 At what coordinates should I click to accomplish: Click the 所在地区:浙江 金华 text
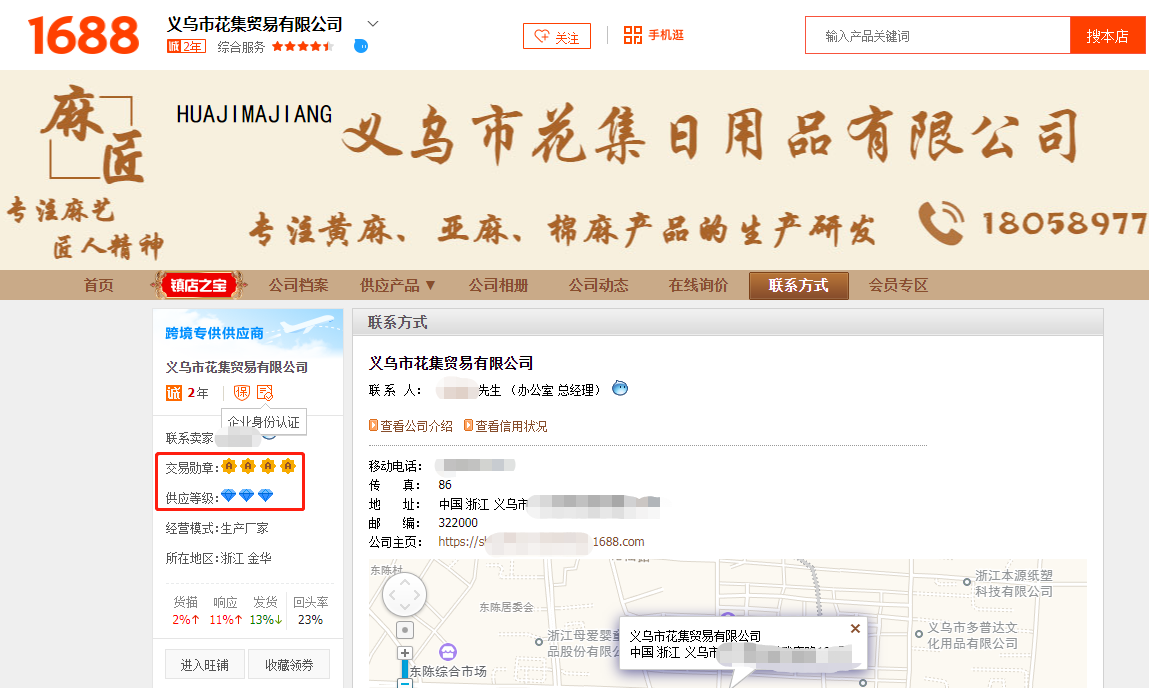point(218,558)
